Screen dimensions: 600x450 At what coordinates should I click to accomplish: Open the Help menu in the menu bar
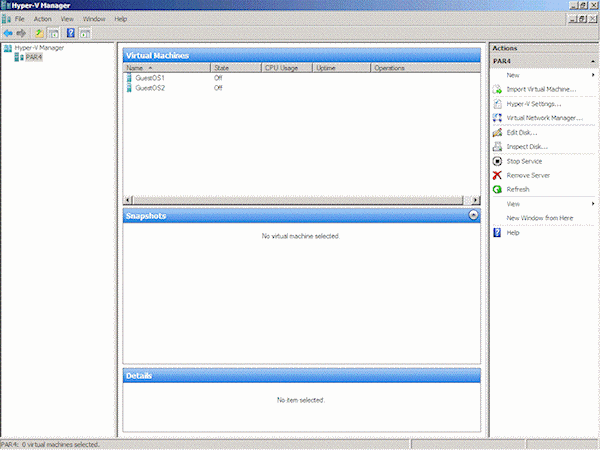tap(121, 19)
